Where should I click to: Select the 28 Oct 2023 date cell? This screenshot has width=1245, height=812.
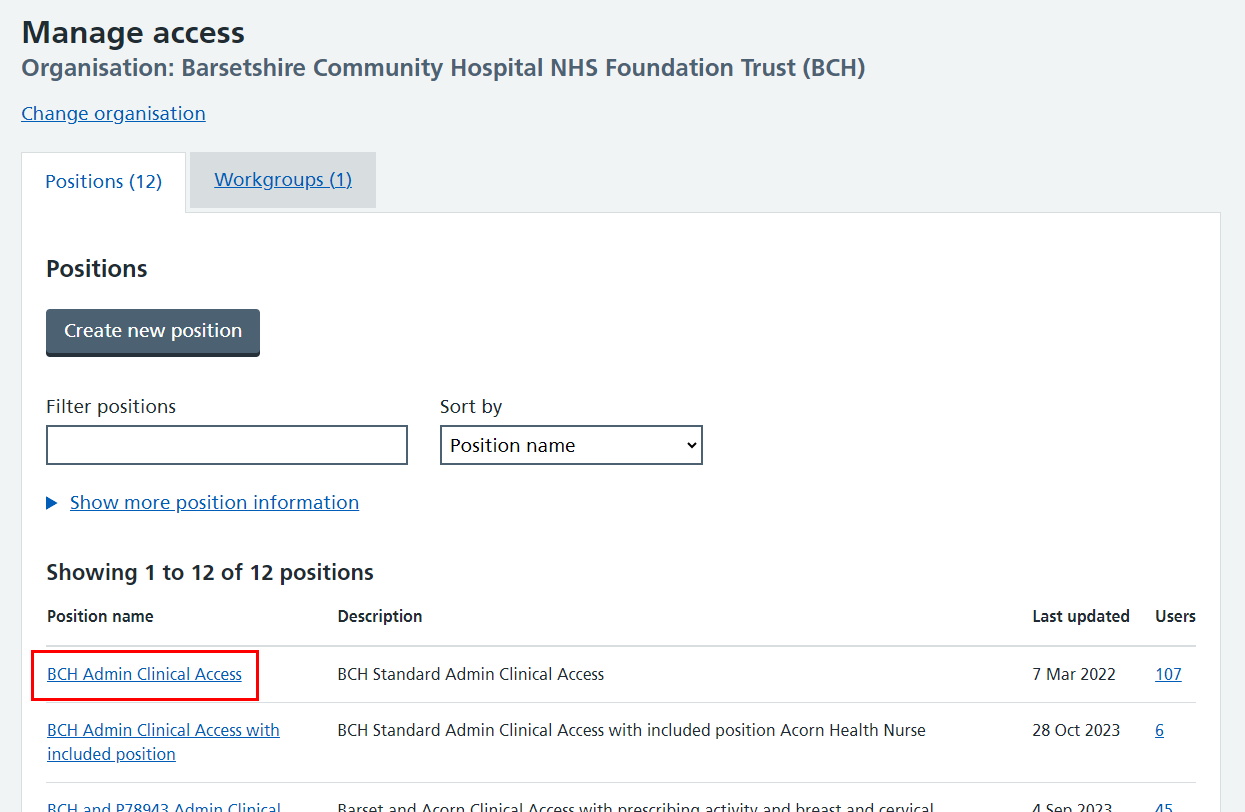point(1076,730)
